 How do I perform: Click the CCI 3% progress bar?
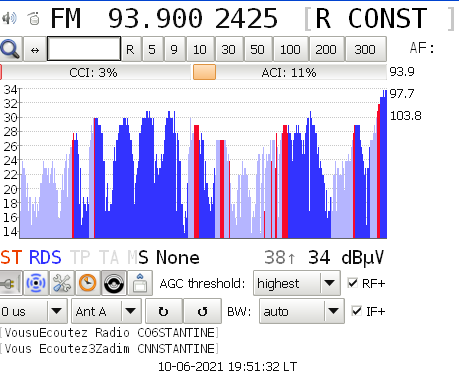click(96, 72)
